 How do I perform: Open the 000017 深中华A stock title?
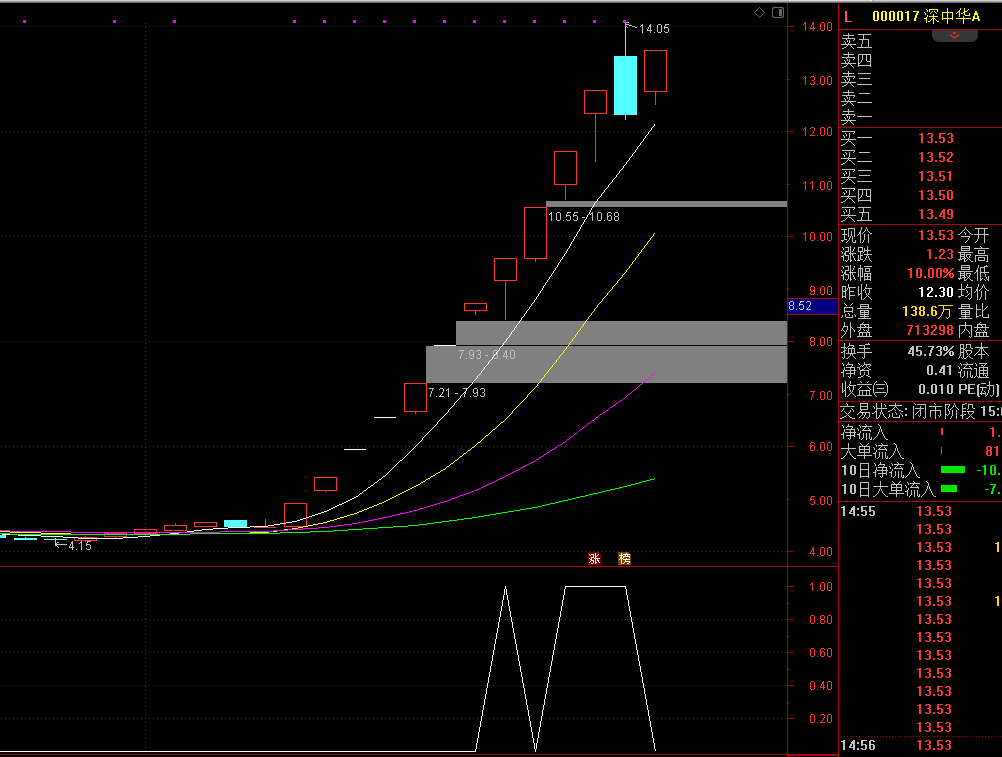coord(926,17)
